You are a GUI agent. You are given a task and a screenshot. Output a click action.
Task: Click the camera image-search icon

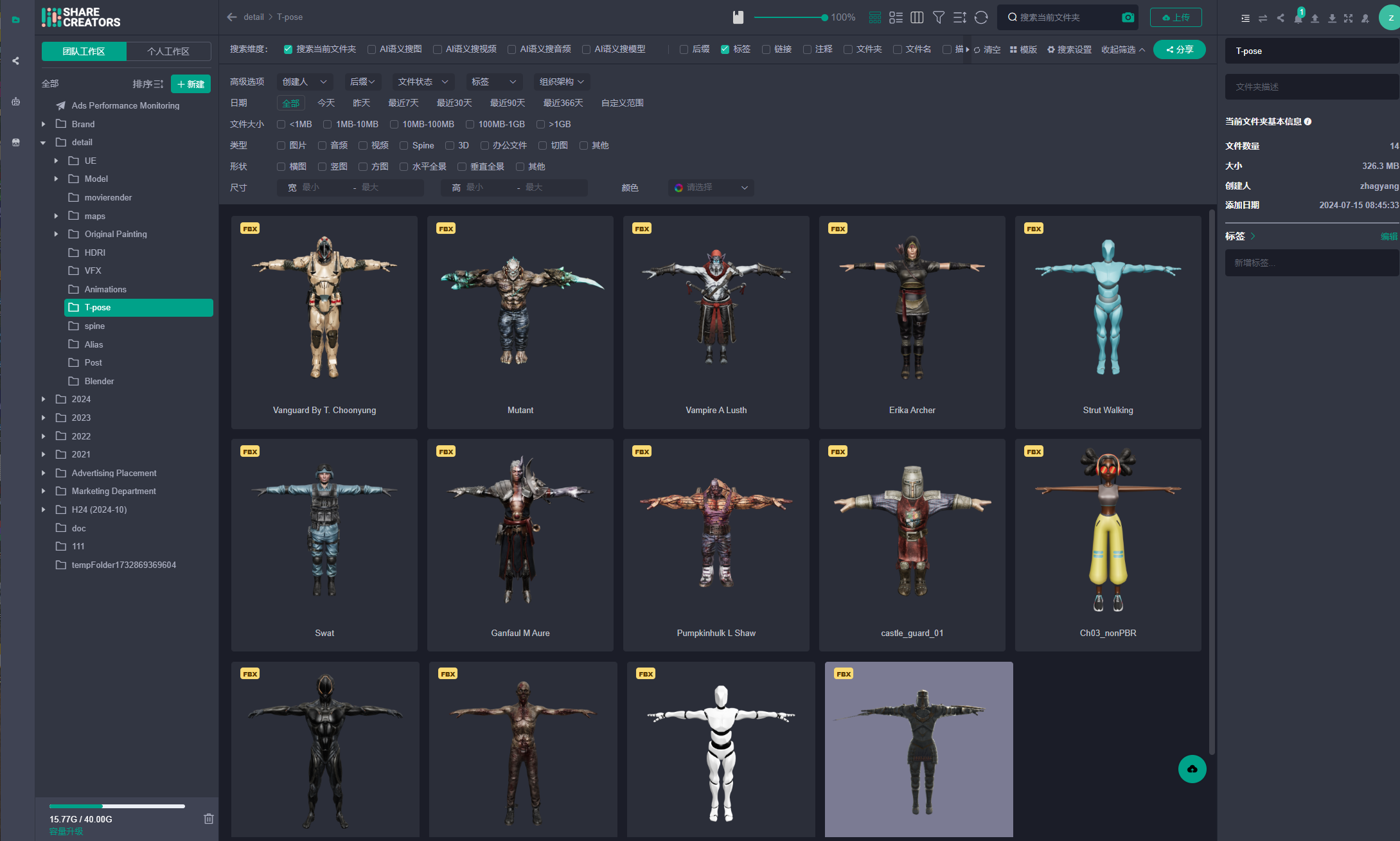[x=1128, y=17]
